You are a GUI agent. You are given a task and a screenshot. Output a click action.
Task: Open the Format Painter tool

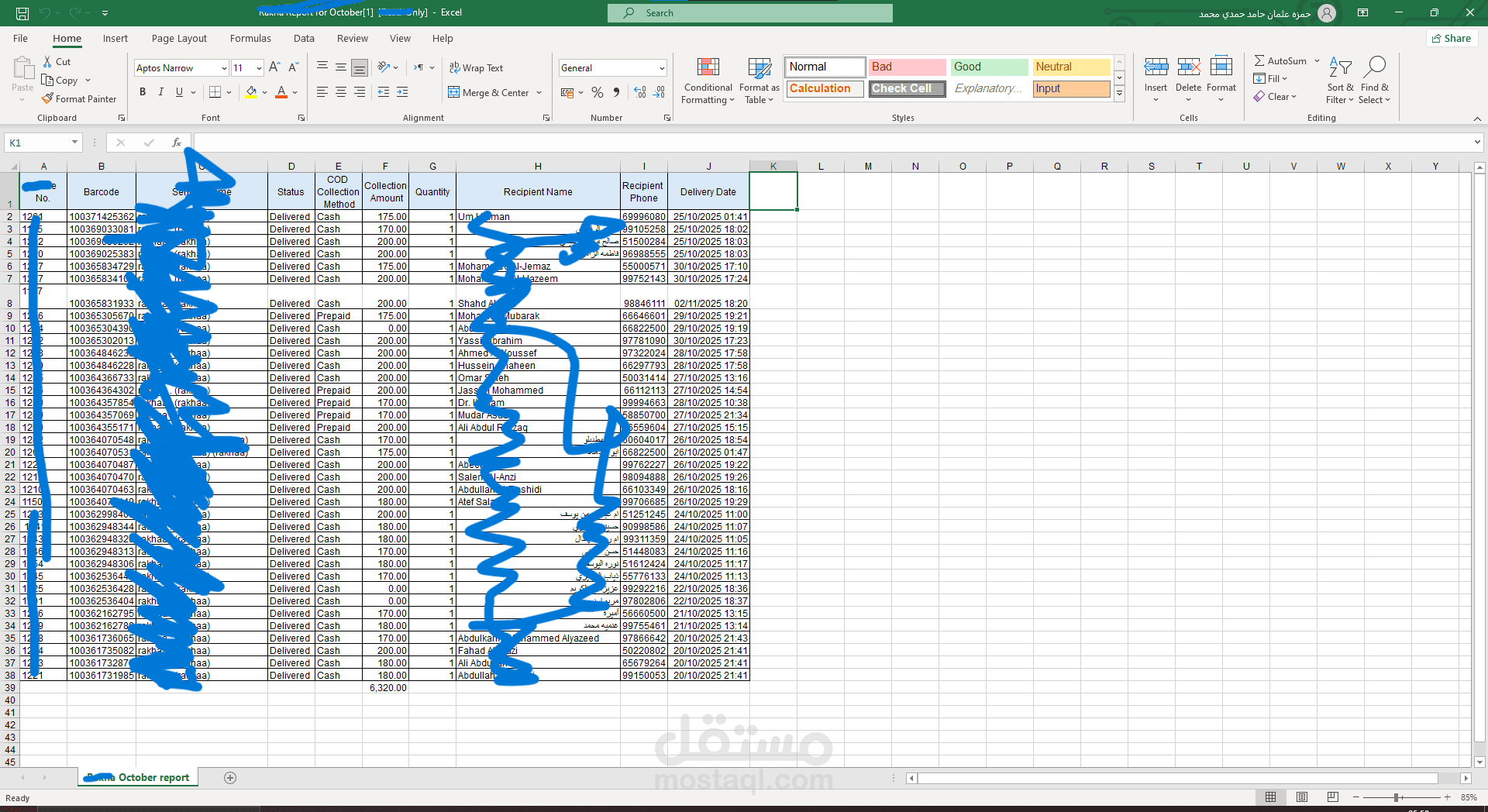(x=80, y=98)
